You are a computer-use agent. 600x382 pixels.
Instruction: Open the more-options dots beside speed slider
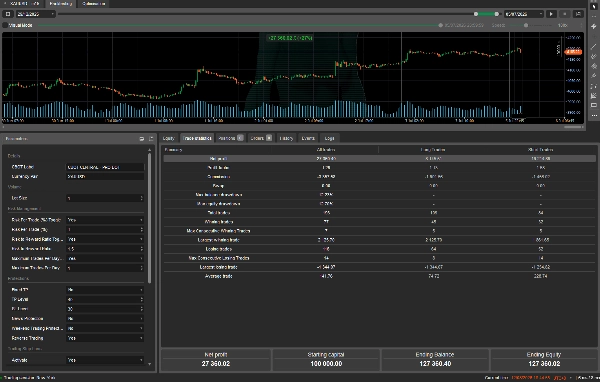coord(581,25)
